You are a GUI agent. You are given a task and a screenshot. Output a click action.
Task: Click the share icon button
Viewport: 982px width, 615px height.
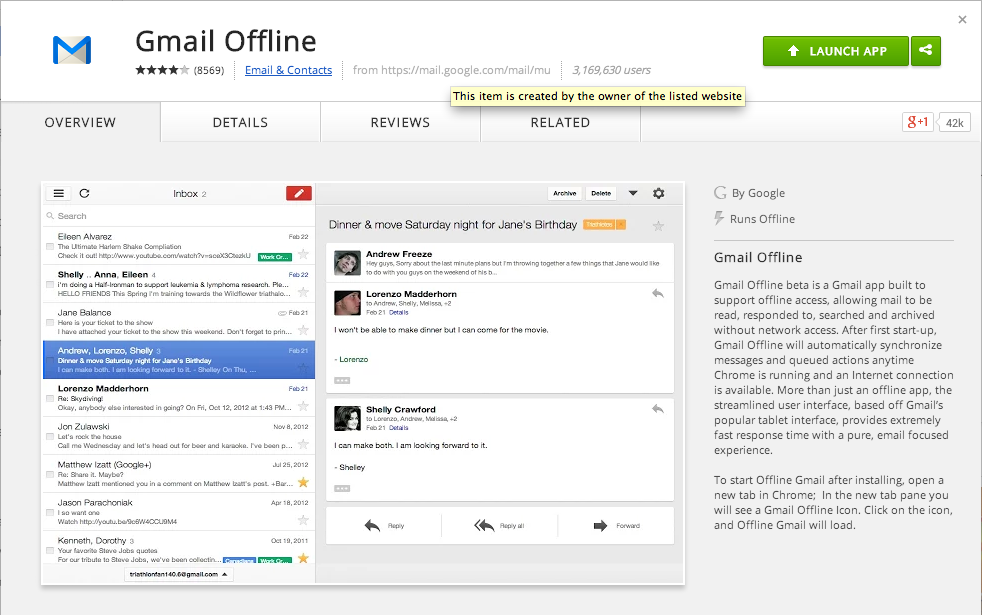(x=926, y=51)
